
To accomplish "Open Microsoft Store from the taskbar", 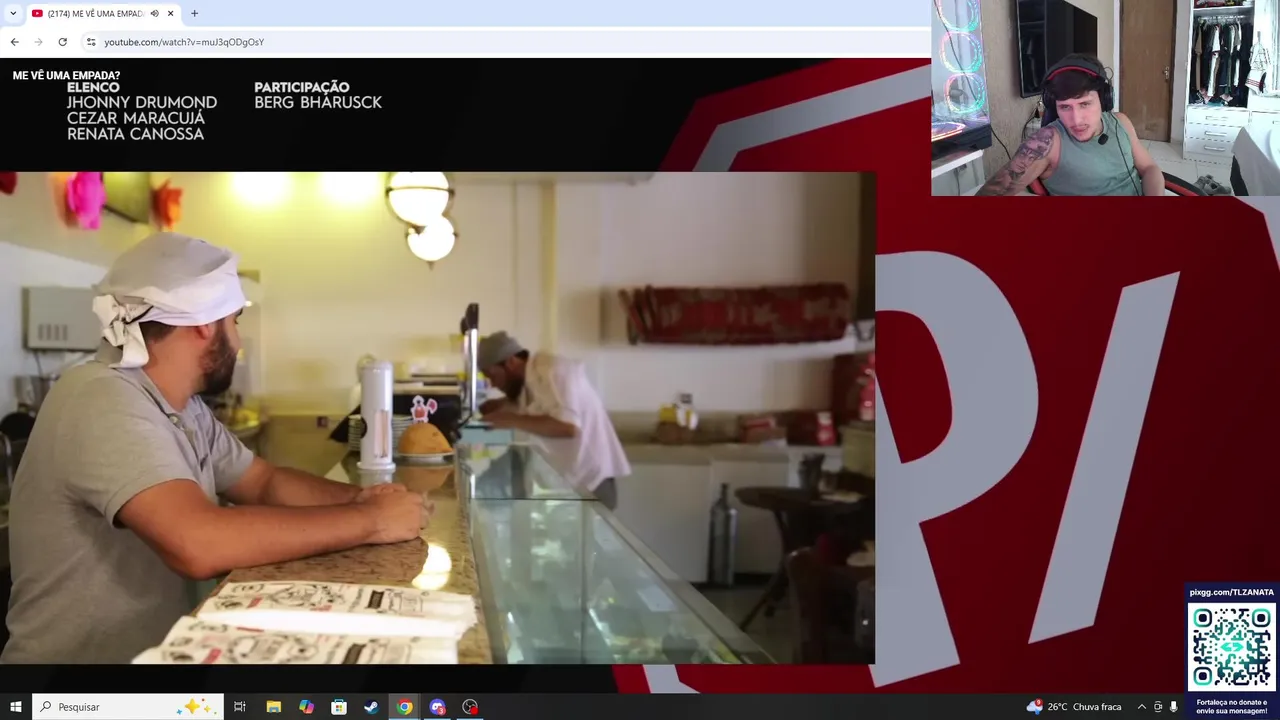I will pos(339,707).
